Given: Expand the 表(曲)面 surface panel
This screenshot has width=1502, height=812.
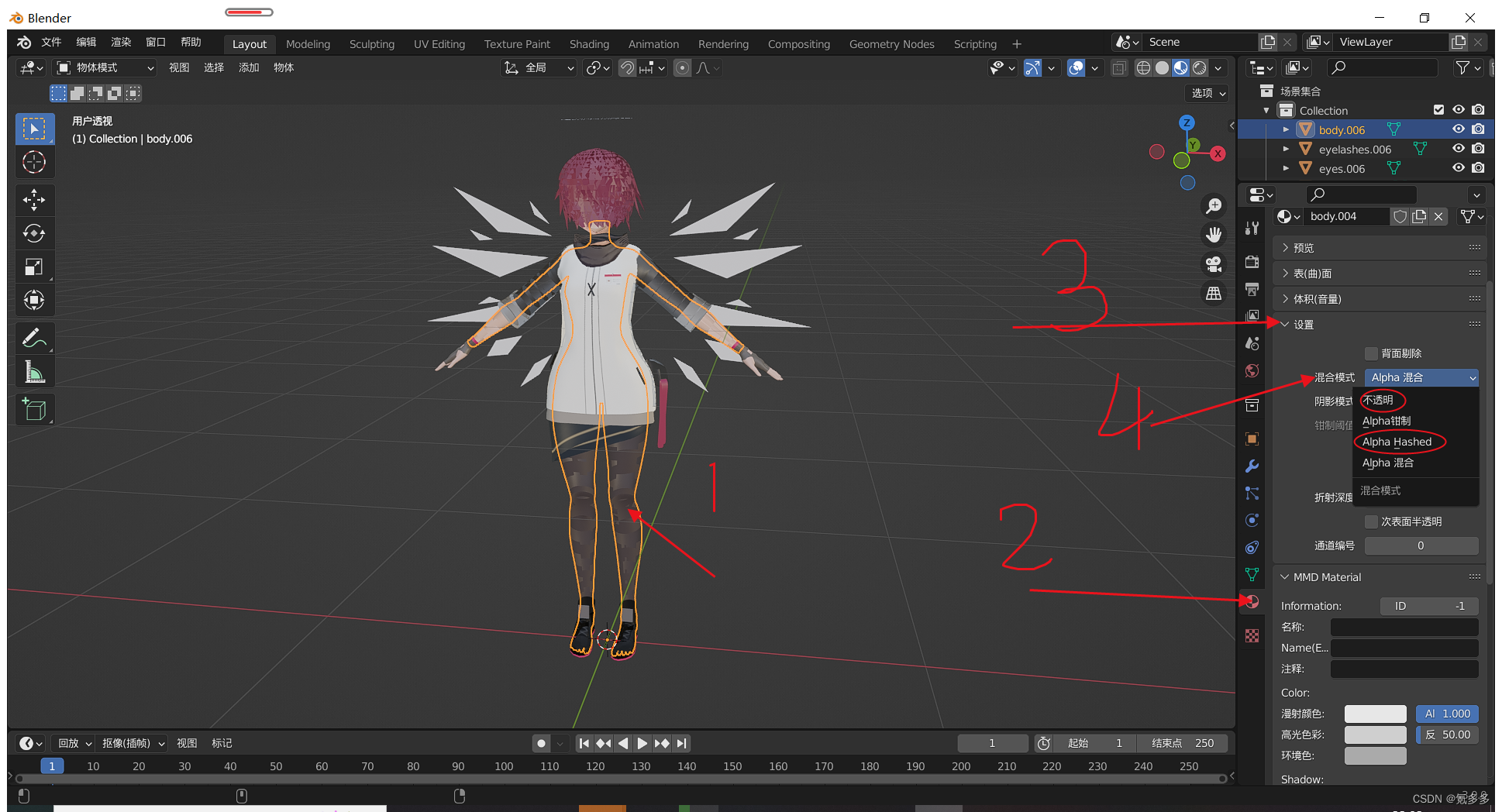Looking at the screenshot, I should [x=1380, y=274].
